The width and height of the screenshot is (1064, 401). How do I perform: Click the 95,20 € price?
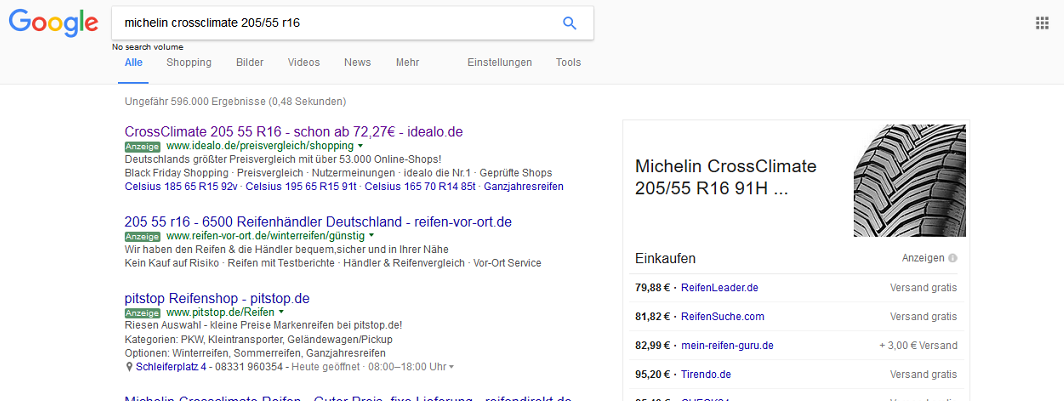(652, 375)
